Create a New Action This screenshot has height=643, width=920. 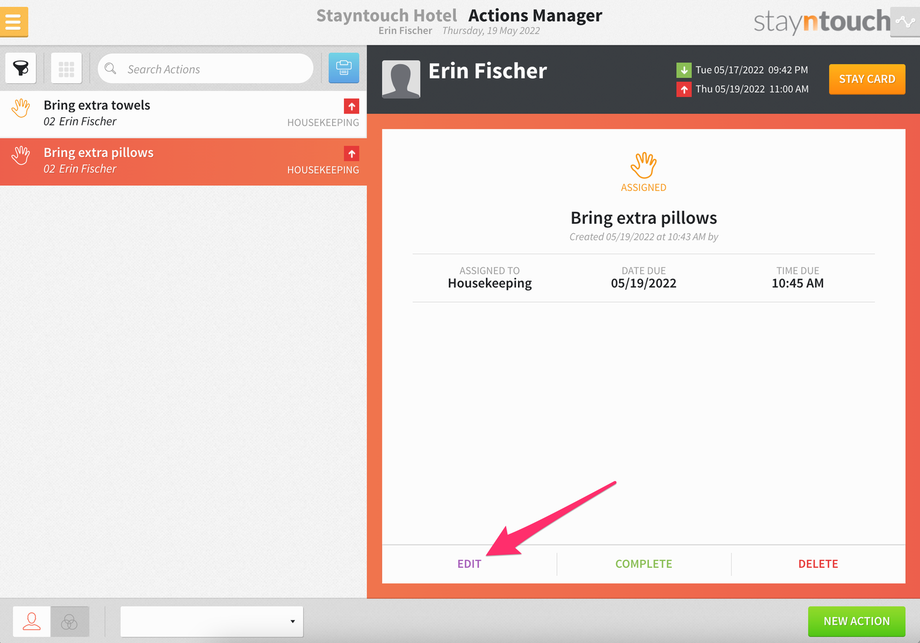tap(857, 621)
